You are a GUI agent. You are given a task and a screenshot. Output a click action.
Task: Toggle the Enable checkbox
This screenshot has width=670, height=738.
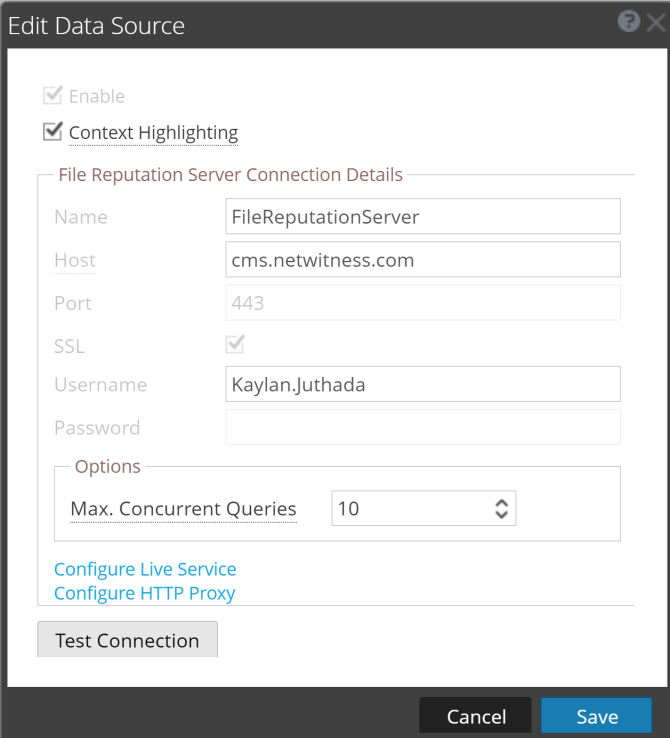[x=53, y=96]
